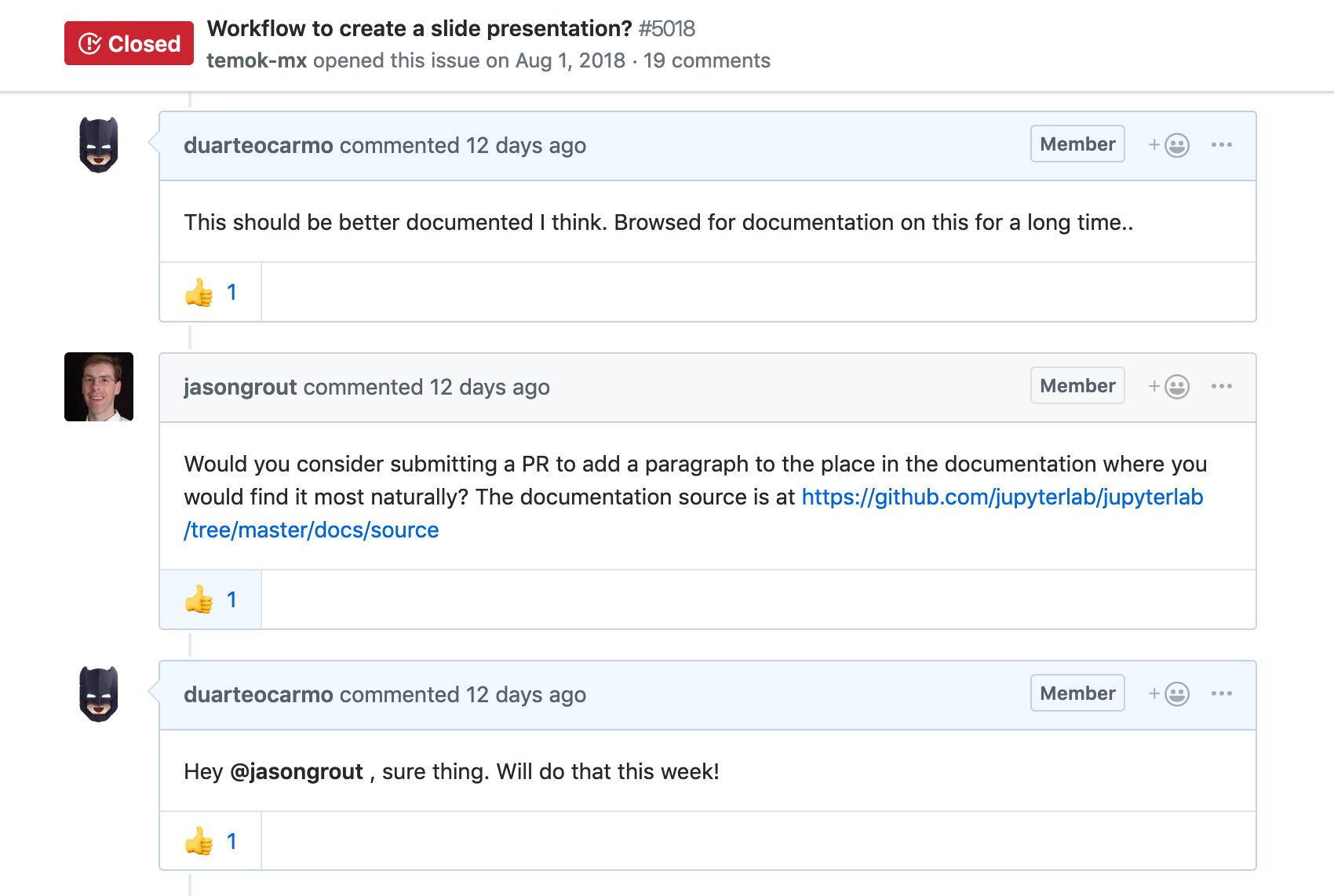Click the '12 days ago' timestamp on jasongrout's comment
This screenshot has height=896, width=1334.
pyautogui.click(x=489, y=388)
